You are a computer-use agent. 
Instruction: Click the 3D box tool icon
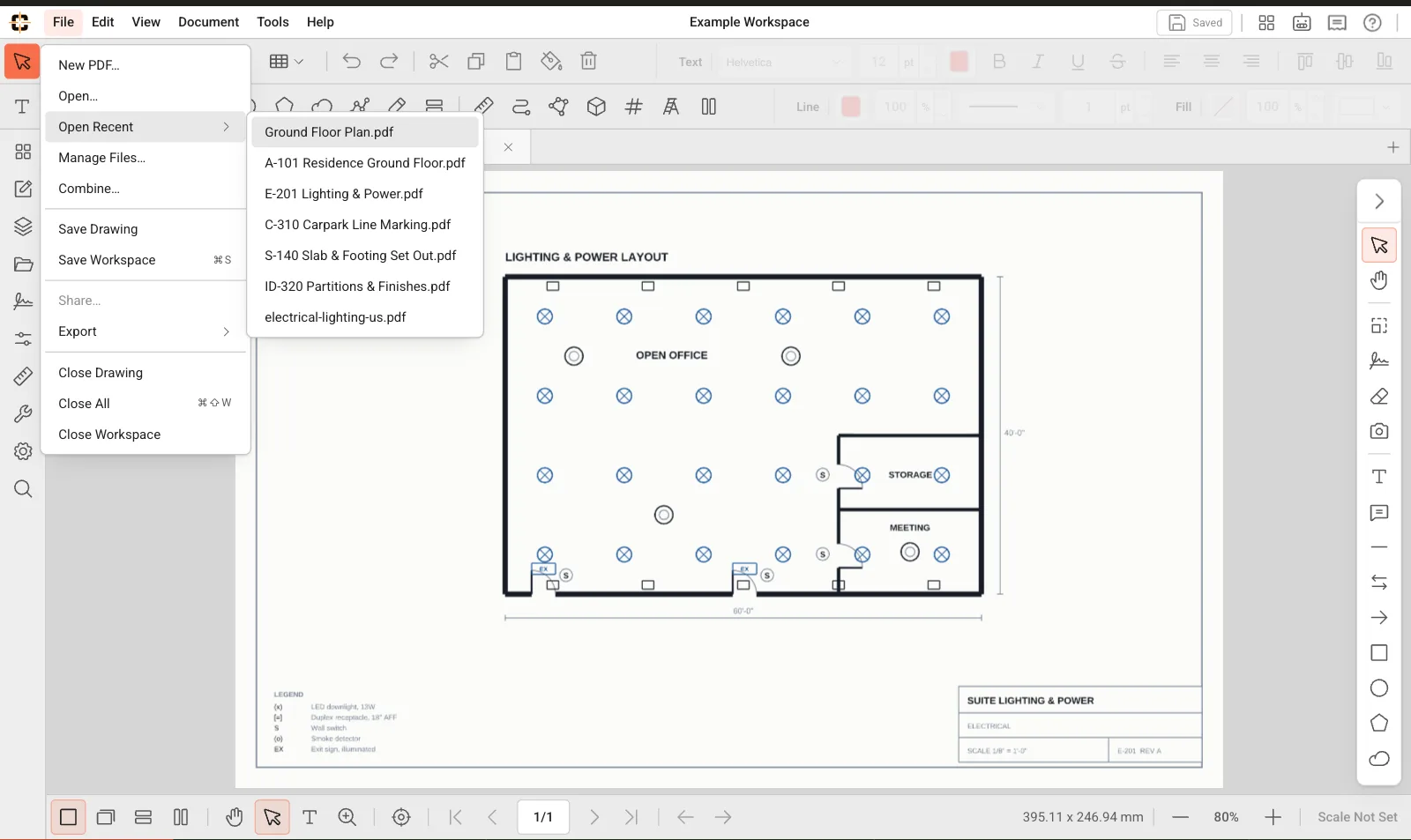tap(596, 107)
